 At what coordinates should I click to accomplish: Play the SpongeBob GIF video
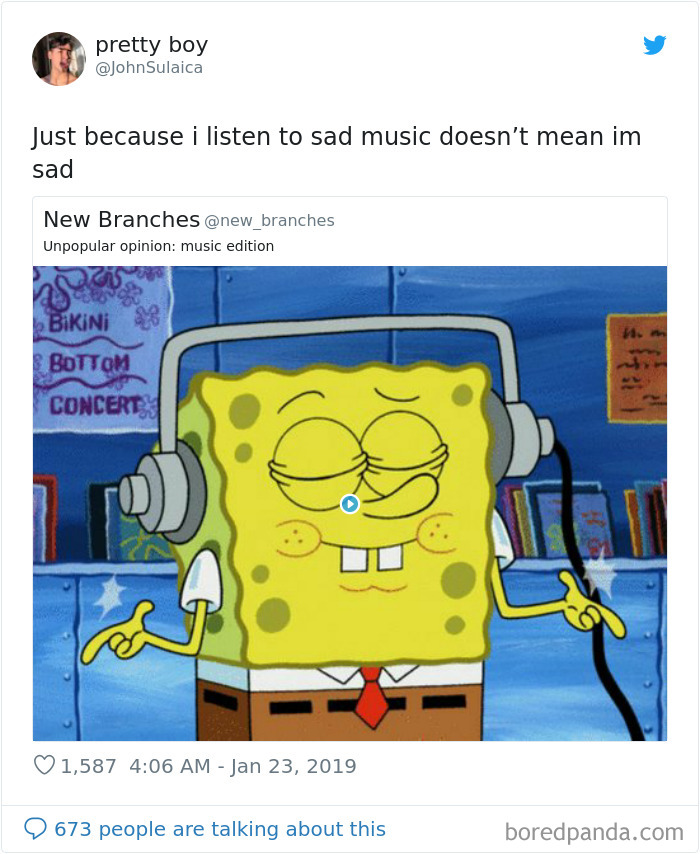(x=350, y=504)
